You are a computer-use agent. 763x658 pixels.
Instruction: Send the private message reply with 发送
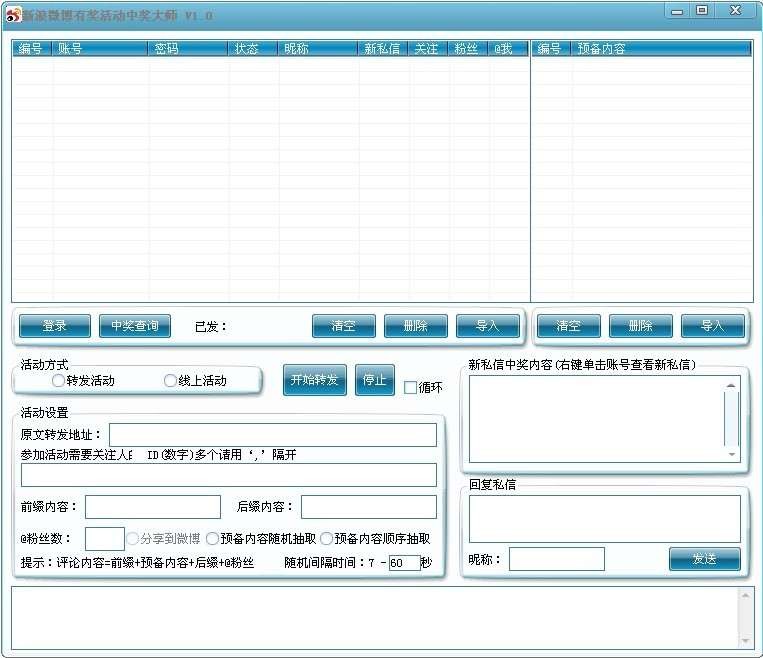click(x=705, y=559)
